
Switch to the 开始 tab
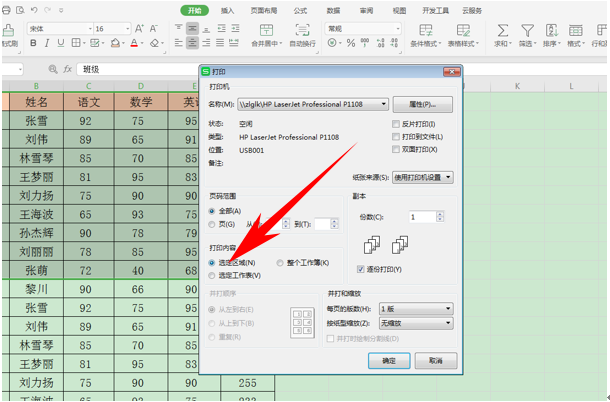click(x=195, y=11)
